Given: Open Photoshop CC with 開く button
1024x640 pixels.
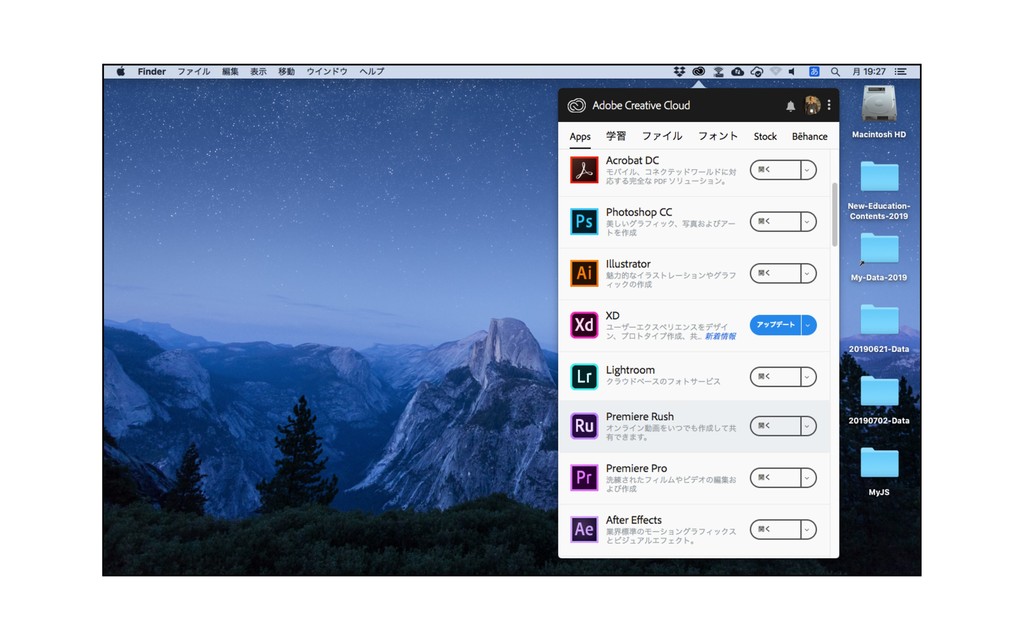Looking at the screenshot, I should (x=775, y=221).
